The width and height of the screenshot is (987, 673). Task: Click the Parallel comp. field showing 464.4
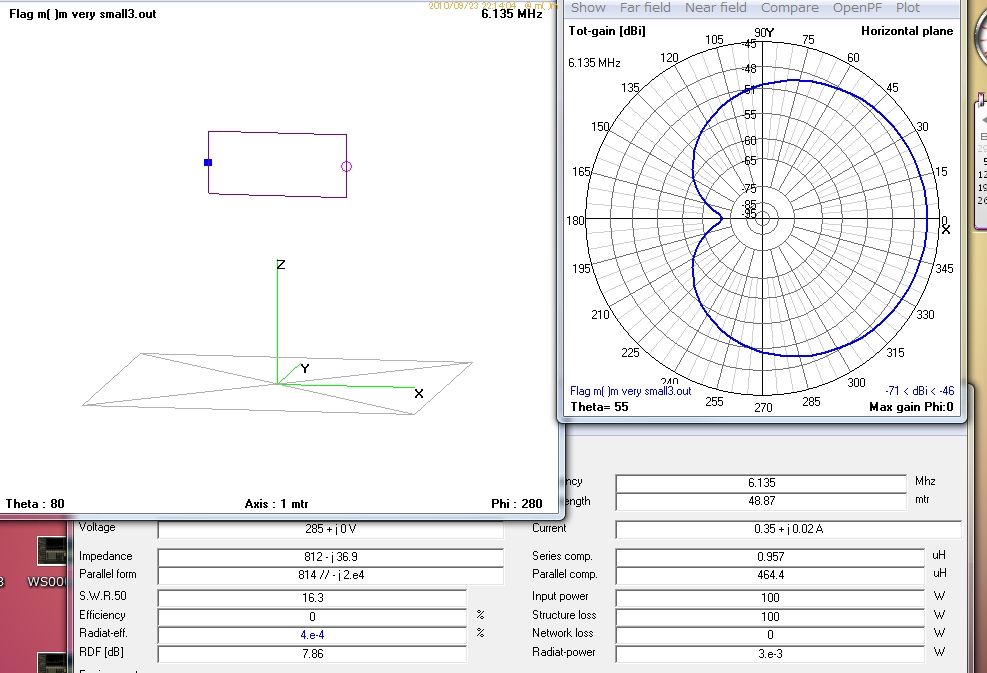tap(770, 575)
